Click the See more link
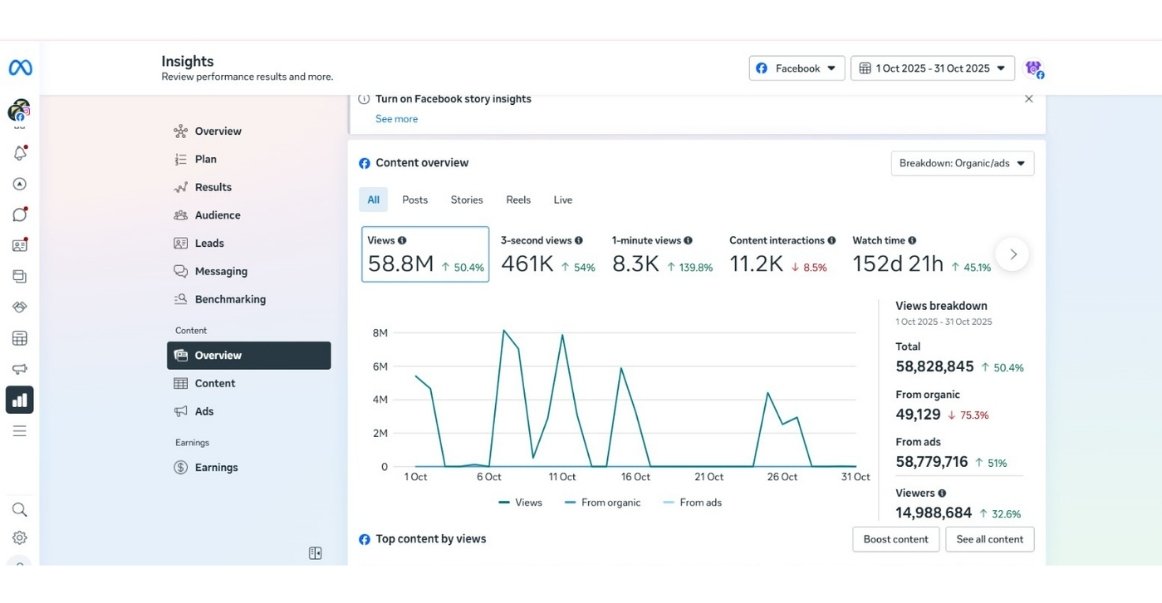The height and width of the screenshot is (603, 1162). 396,119
